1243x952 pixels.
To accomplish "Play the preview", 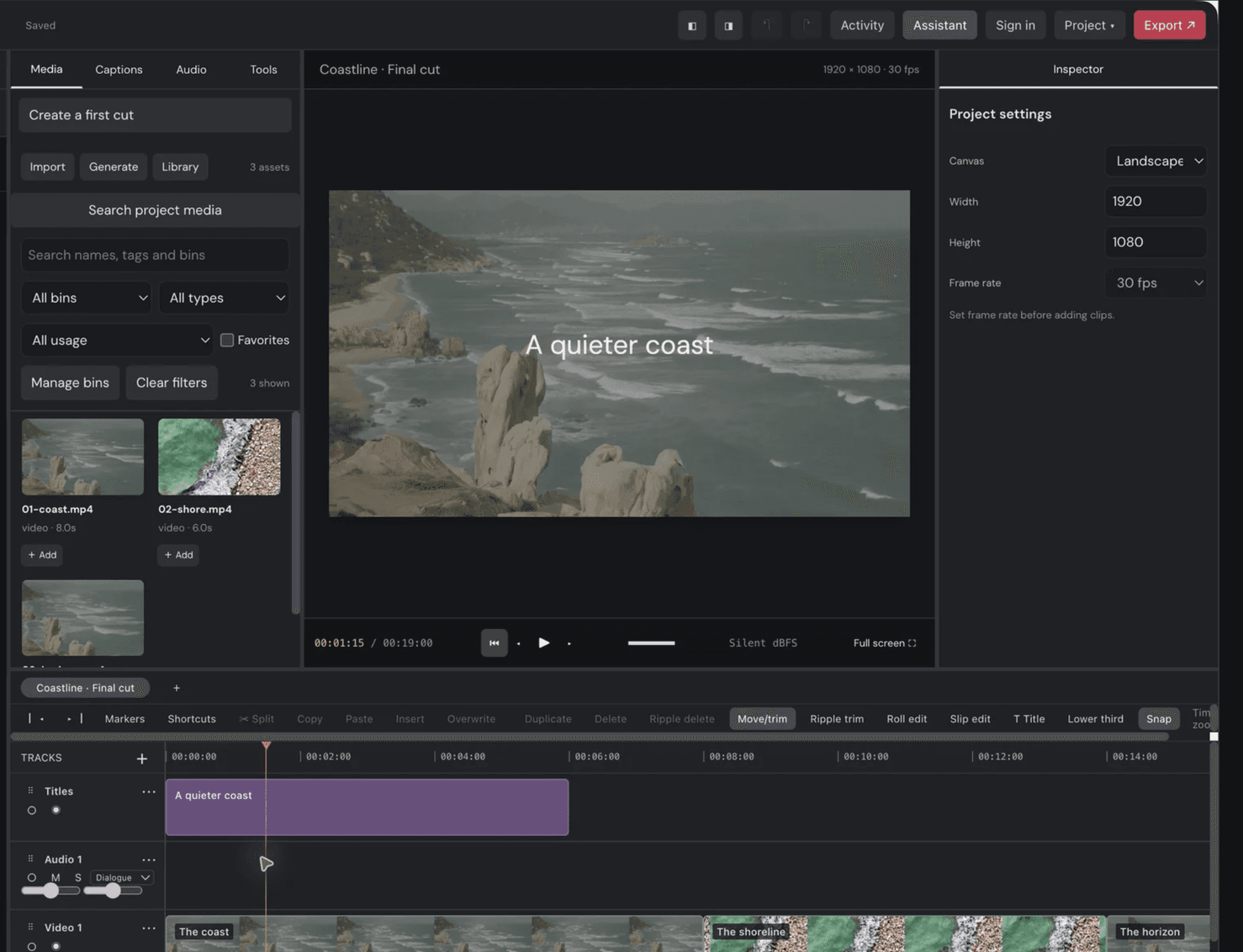I will (x=544, y=643).
